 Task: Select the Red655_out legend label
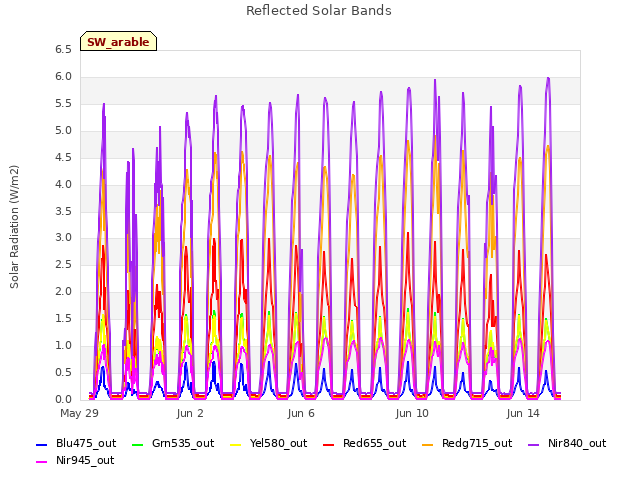tap(374, 443)
